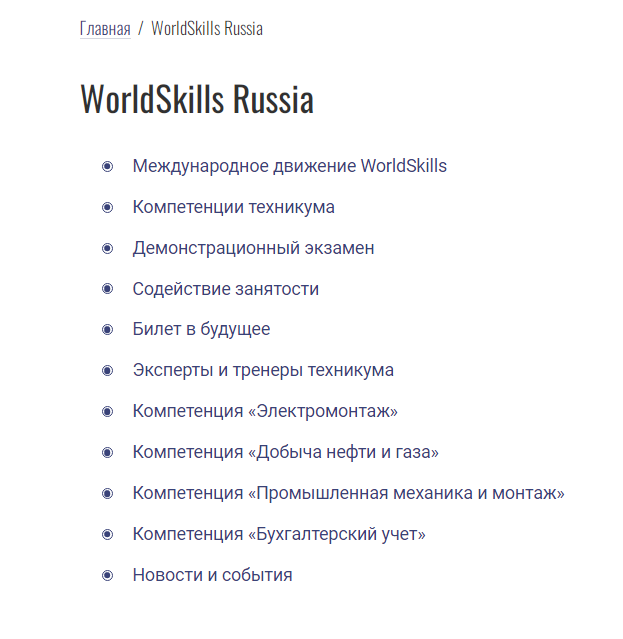Viewport: 623px width, 639px height.
Task: Click the WorldSkills Russia breadcrumb text
Action: 207,29
